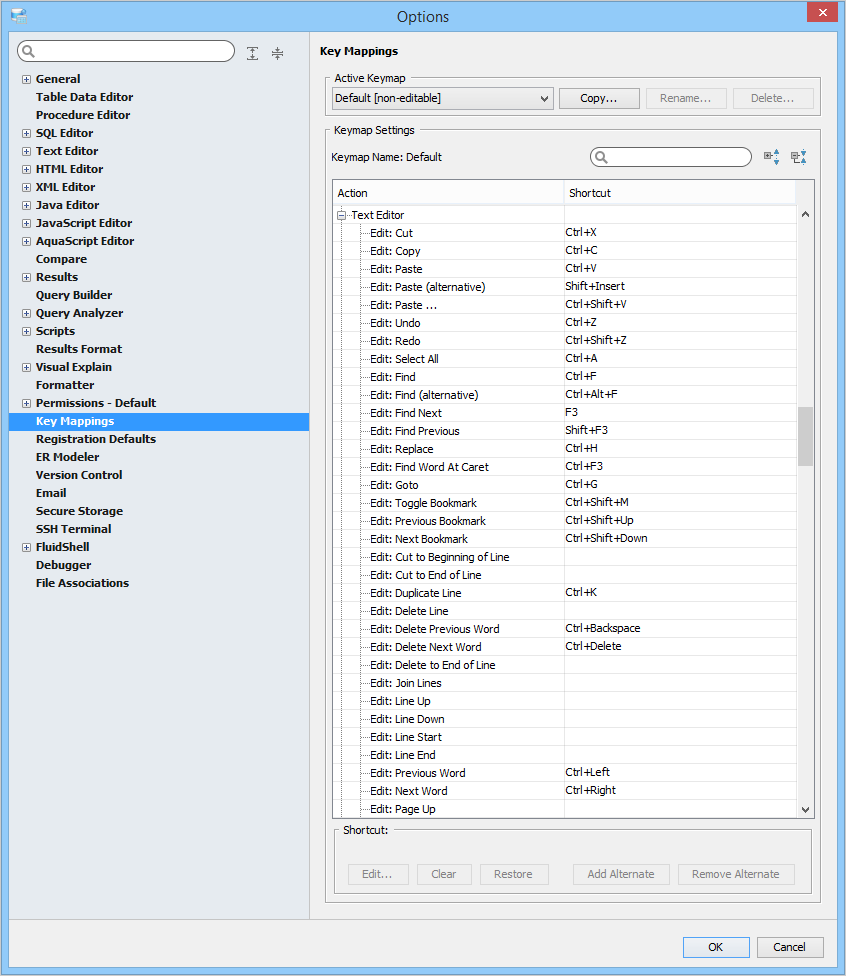Expand the Query Analyzer node
846x976 pixels.
[x=26, y=314]
